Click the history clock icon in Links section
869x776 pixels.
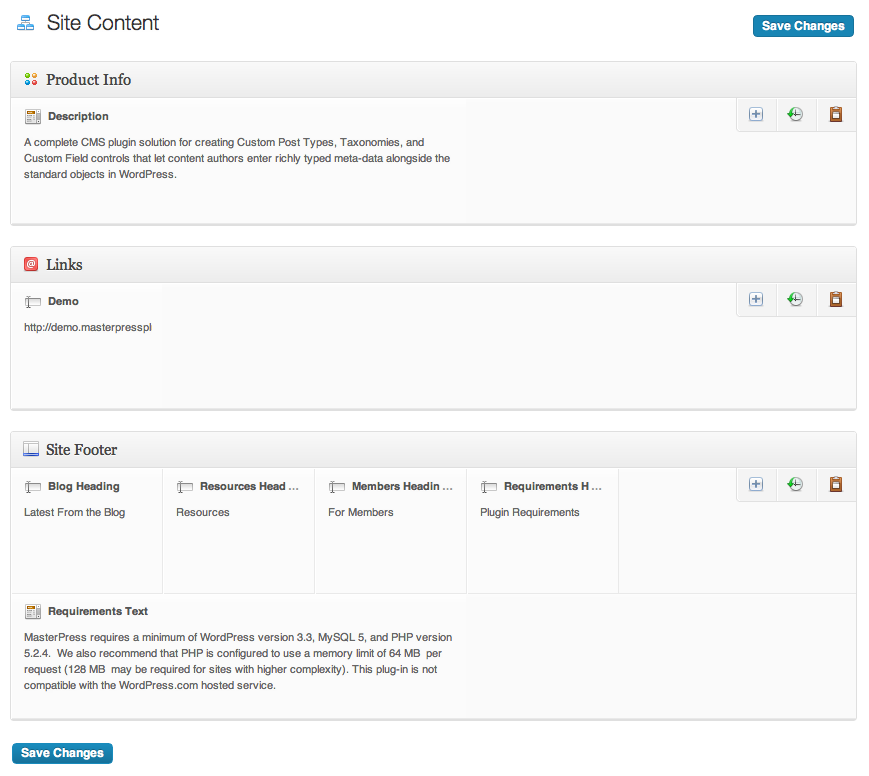point(795,299)
